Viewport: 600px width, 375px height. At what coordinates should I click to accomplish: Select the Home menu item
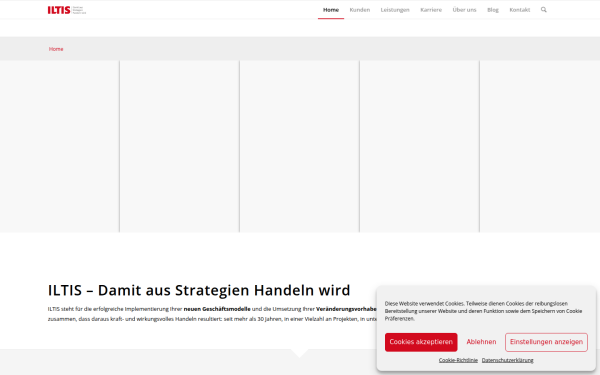click(331, 10)
